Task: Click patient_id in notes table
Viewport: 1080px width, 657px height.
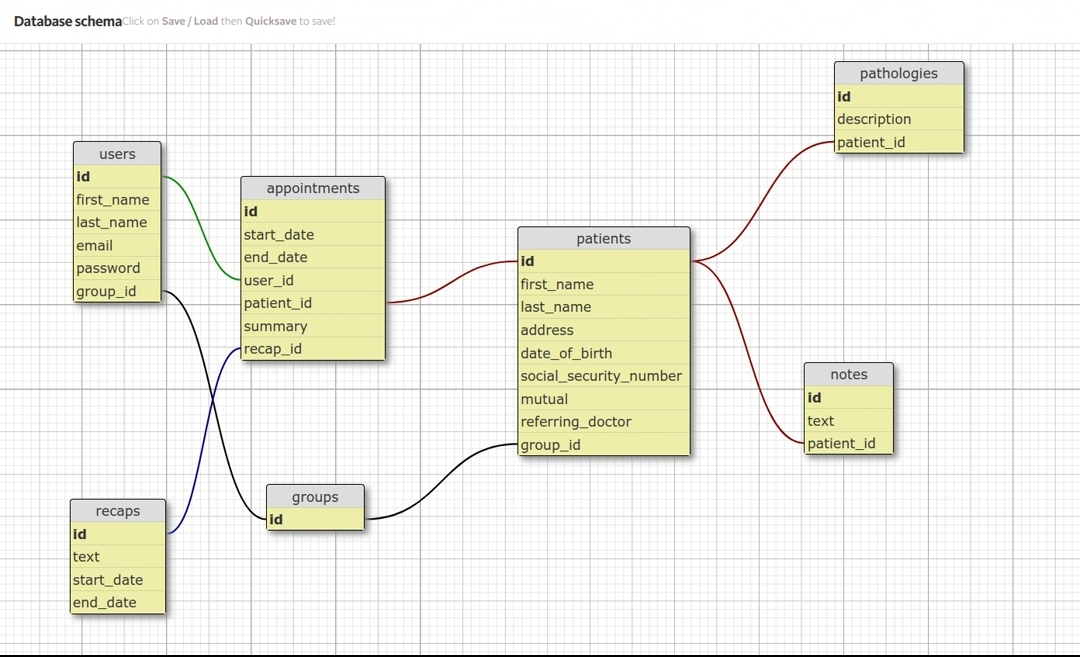Action: 849,444
